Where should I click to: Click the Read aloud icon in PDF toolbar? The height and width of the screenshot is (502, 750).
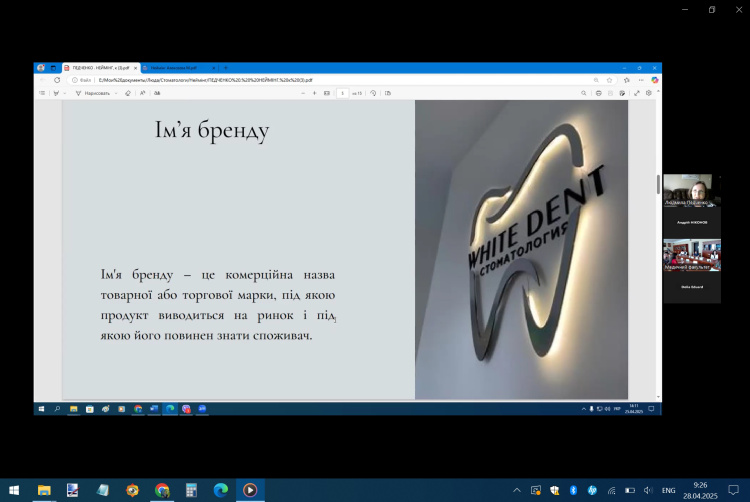pos(143,93)
